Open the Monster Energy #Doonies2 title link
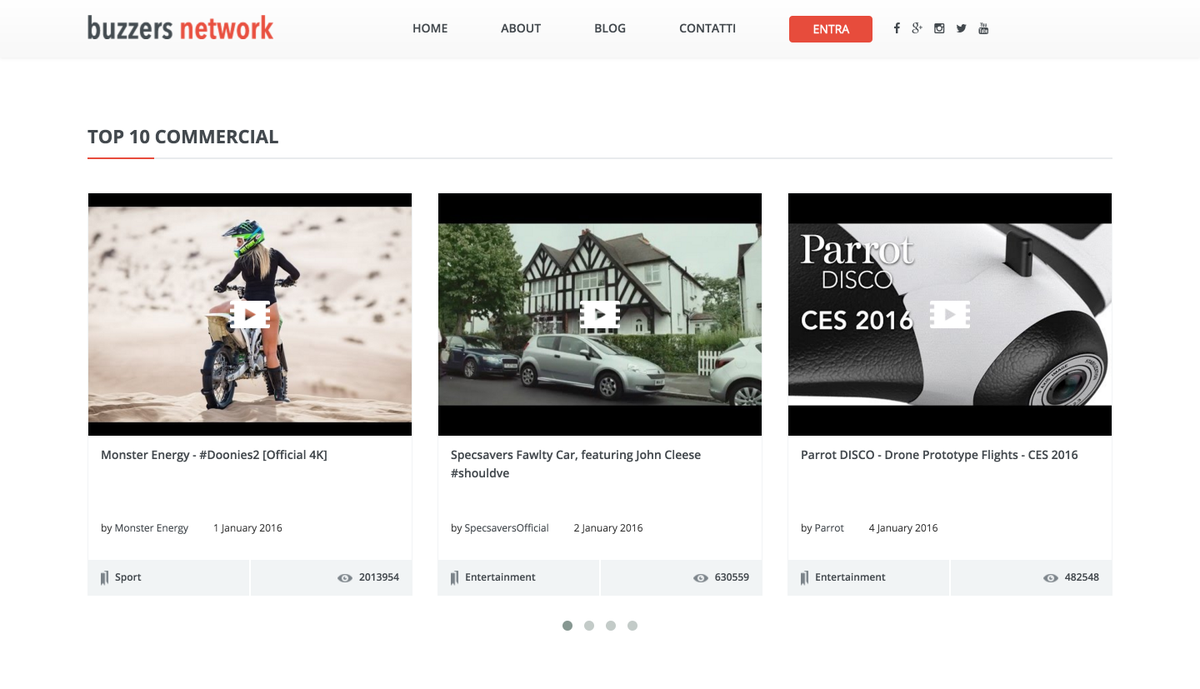Image resolution: width=1200 pixels, height=689 pixels. (x=214, y=455)
